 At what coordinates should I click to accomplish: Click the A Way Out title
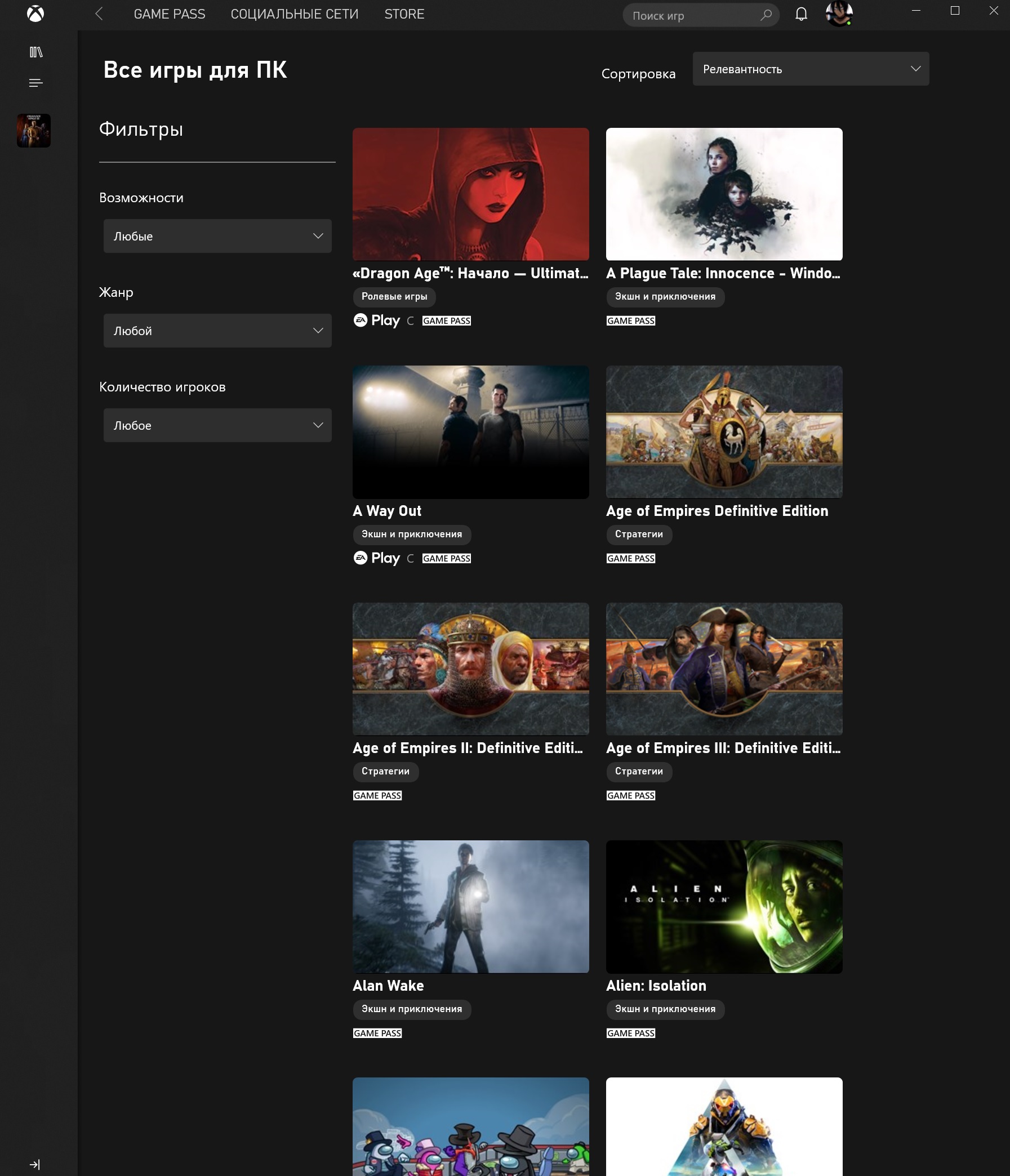coord(387,511)
